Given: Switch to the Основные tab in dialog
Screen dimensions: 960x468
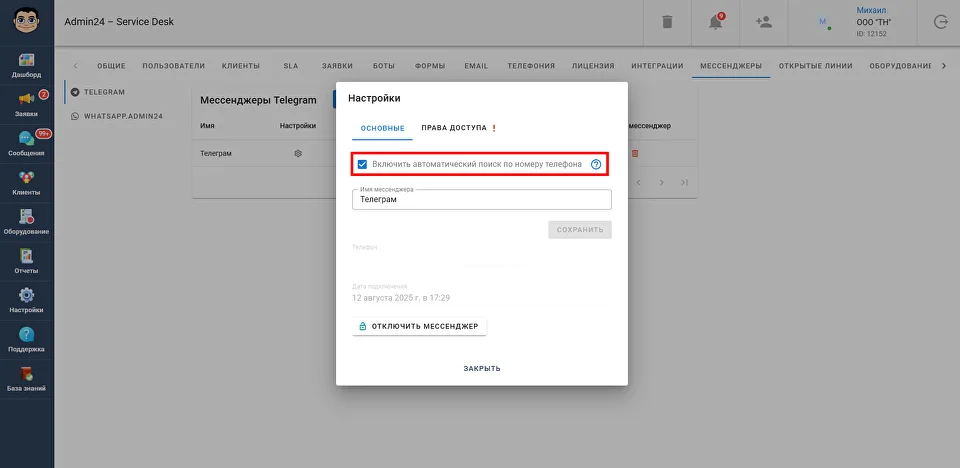Looking at the screenshot, I should pyautogui.click(x=383, y=128).
